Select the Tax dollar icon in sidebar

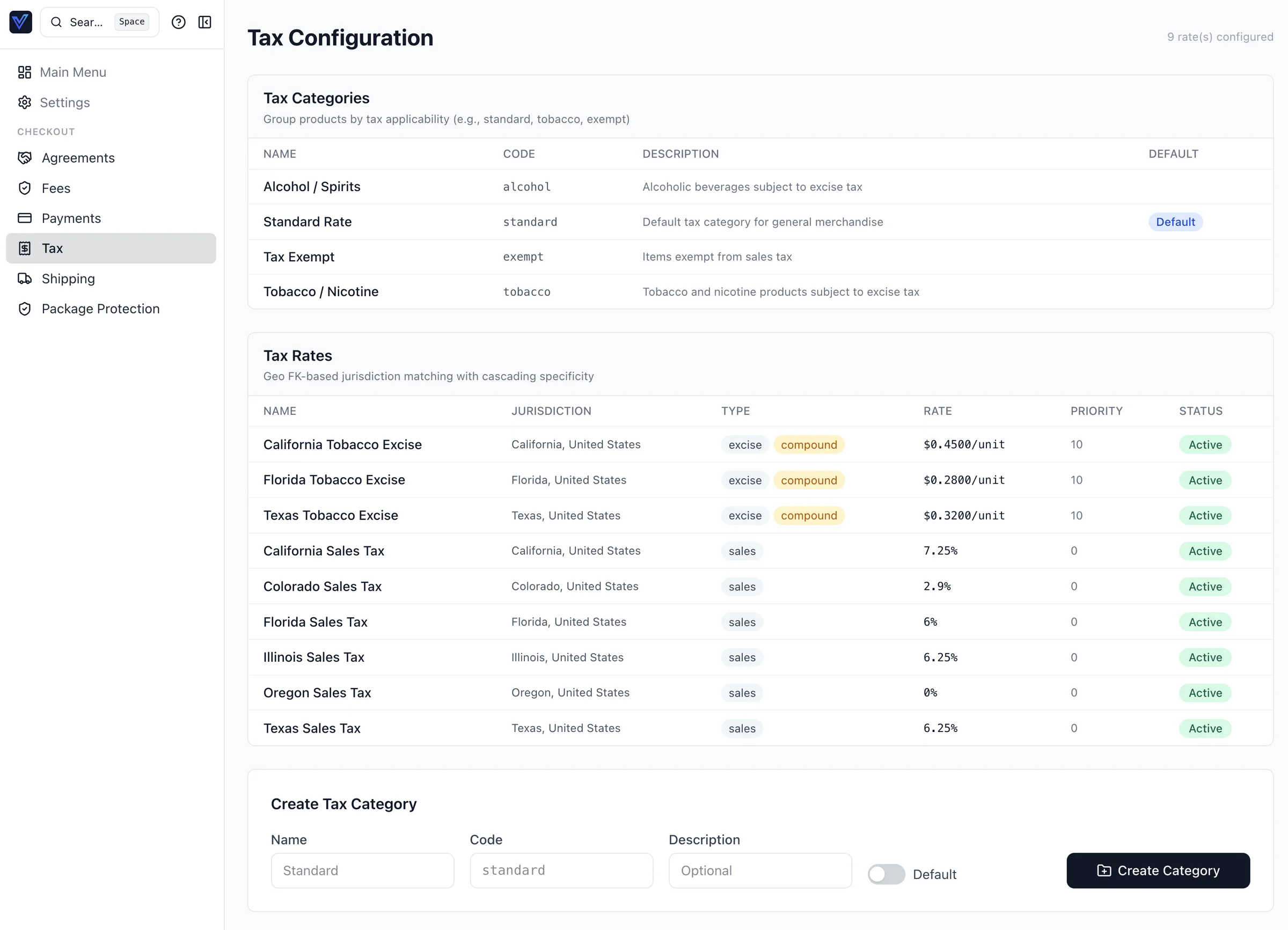[x=25, y=248]
